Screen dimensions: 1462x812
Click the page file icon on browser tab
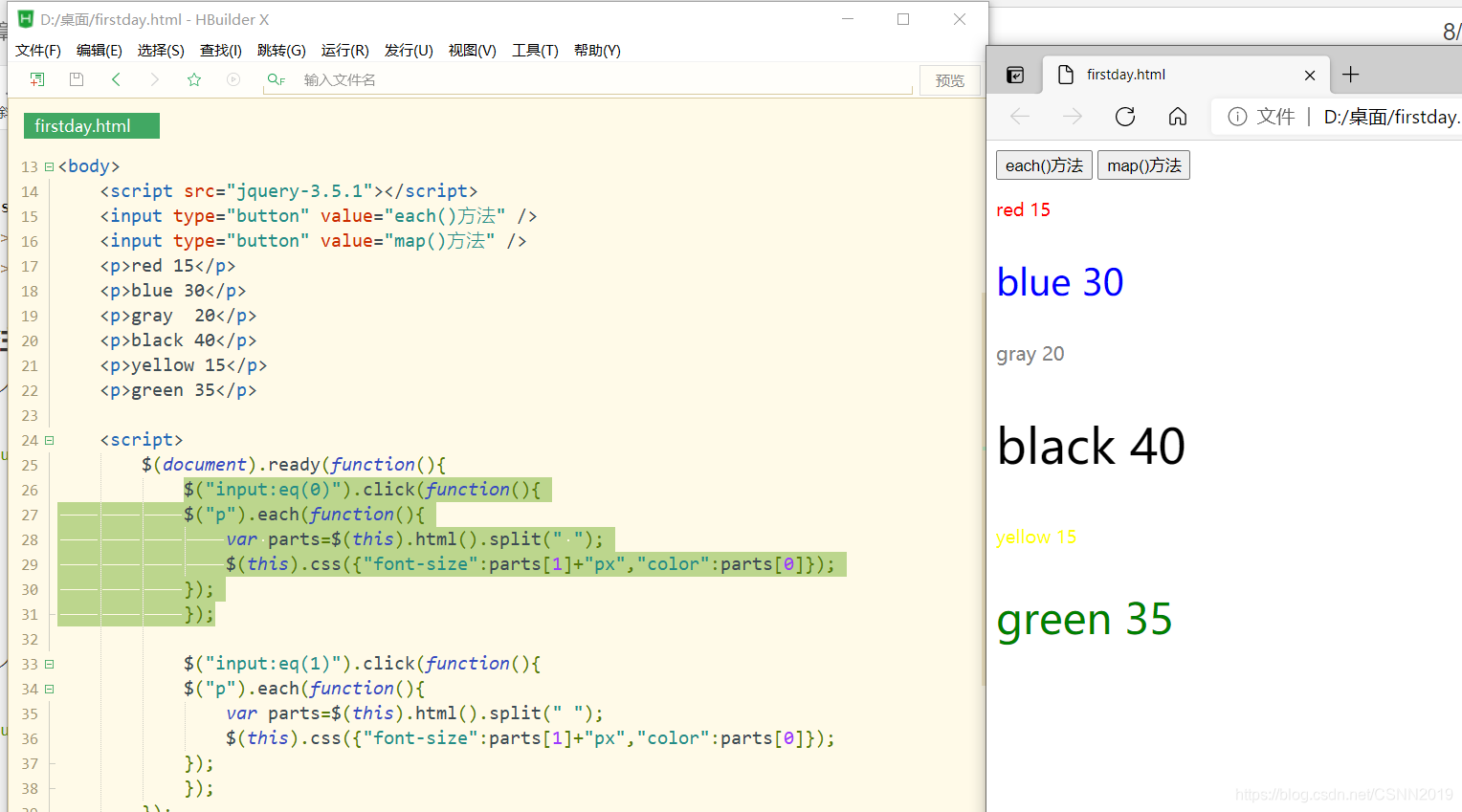pos(1065,75)
